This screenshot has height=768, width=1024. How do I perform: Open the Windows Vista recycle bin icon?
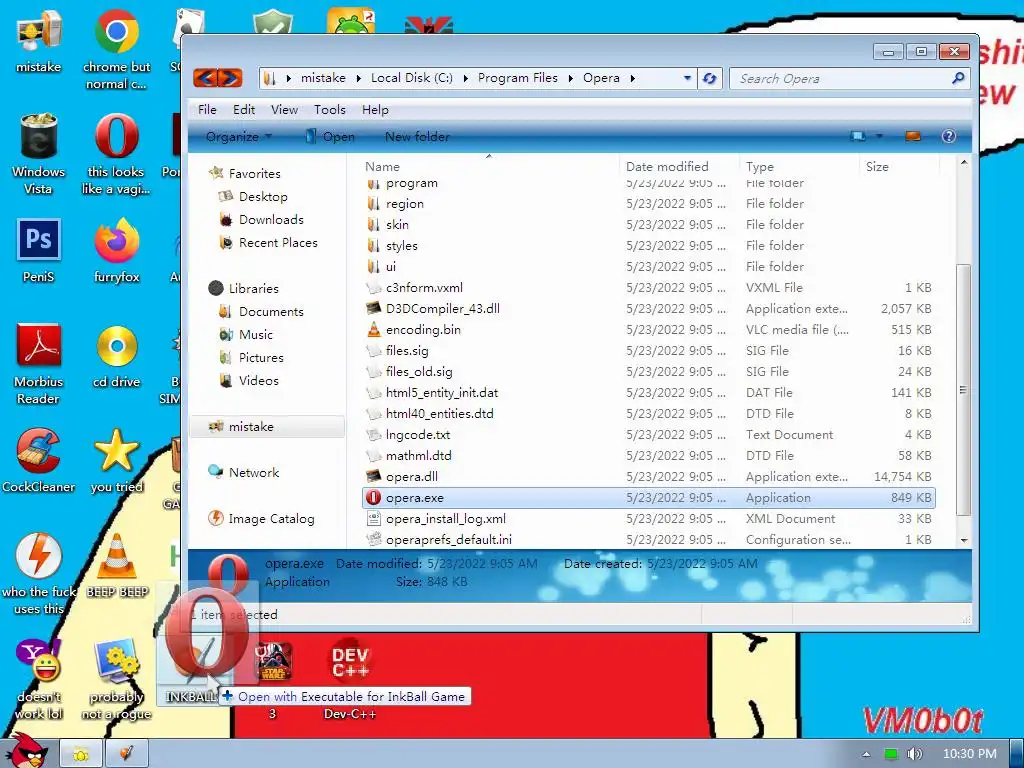coord(39,153)
